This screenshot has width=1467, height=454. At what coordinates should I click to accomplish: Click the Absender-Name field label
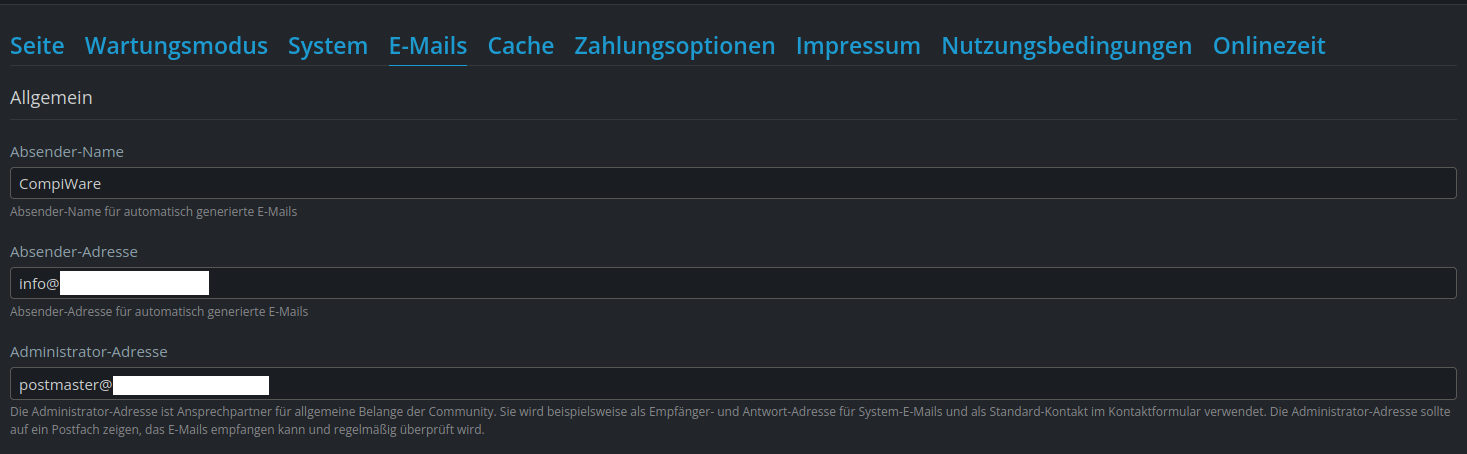pyautogui.click(x=67, y=152)
